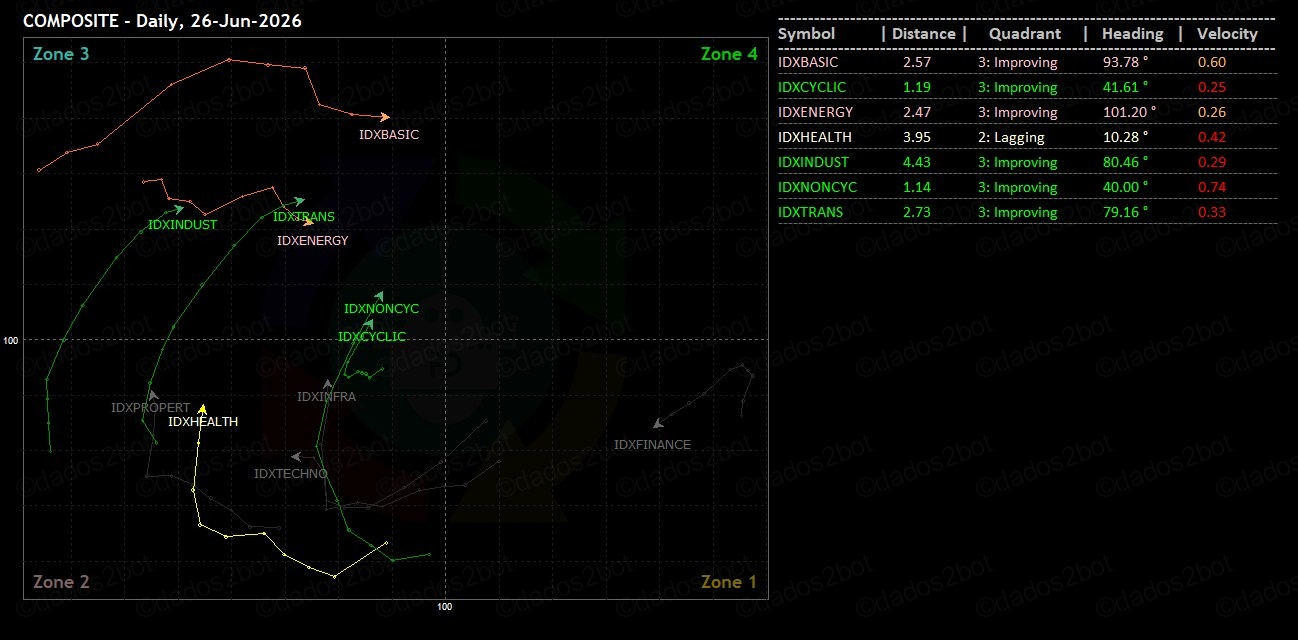This screenshot has width=1298, height=640.
Task: Select IDXTRANS in the symbol table
Action: pyautogui.click(x=810, y=212)
